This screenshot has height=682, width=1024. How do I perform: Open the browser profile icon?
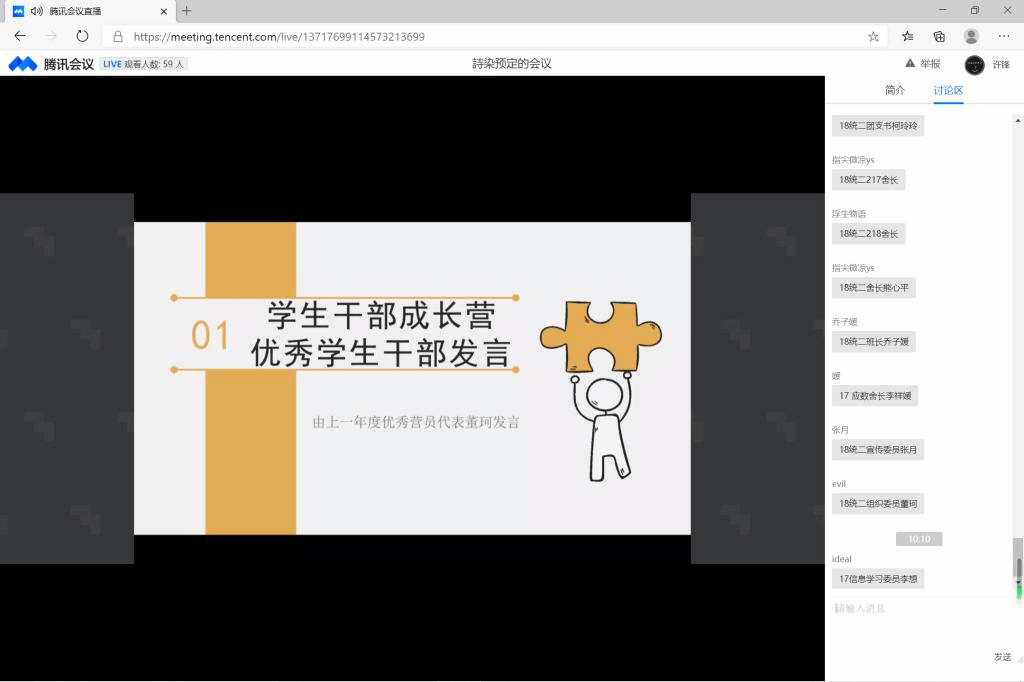click(971, 36)
